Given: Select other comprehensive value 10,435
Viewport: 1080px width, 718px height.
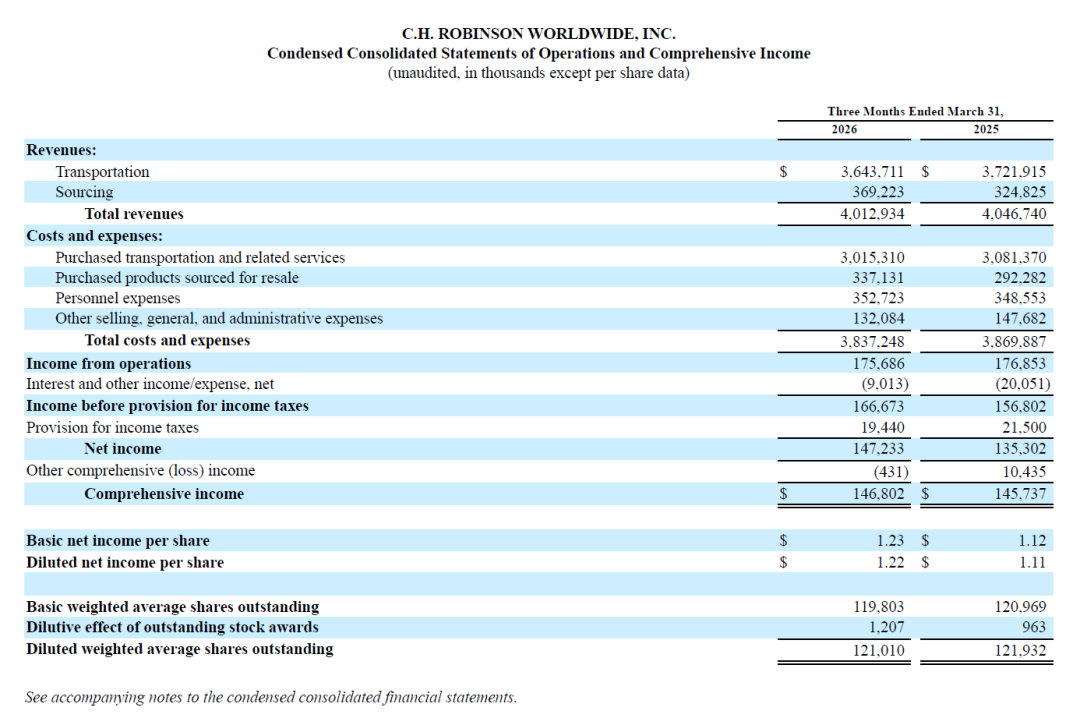Looking at the screenshot, I should (1024, 472).
